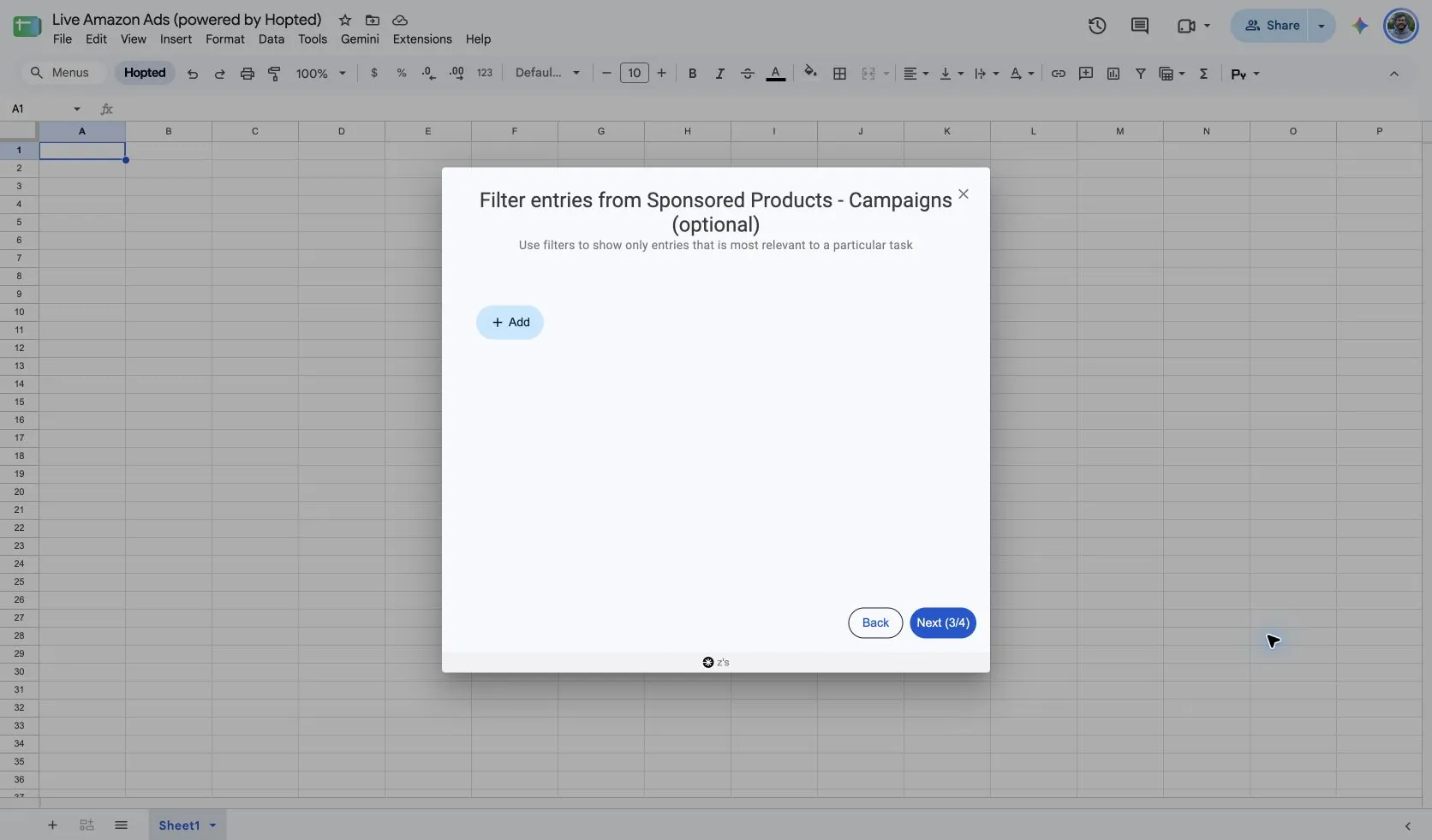Add a new sheet with plus icon
This screenshot has height=840, width=1432.
52,825
